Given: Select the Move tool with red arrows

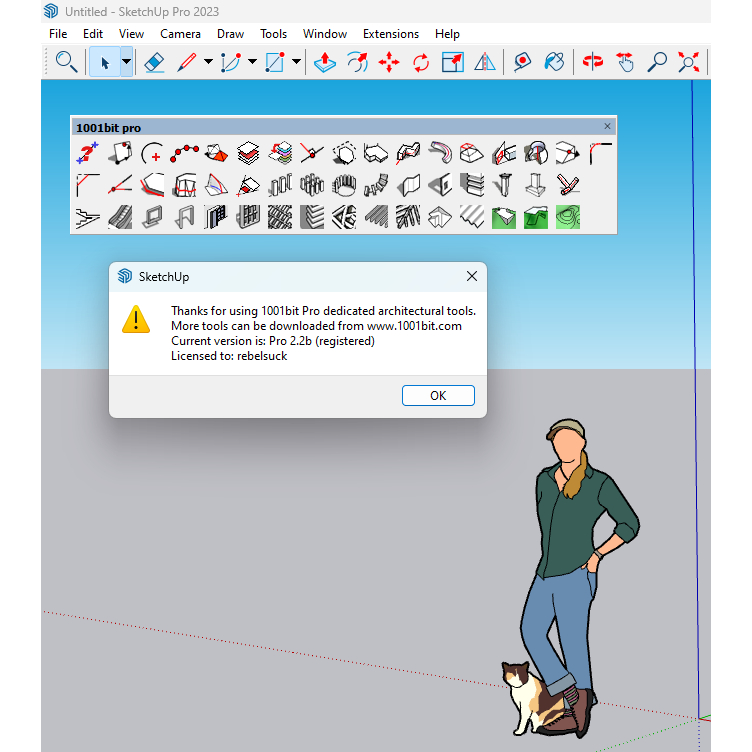Looking at the screenshot, I should (389, 62).
